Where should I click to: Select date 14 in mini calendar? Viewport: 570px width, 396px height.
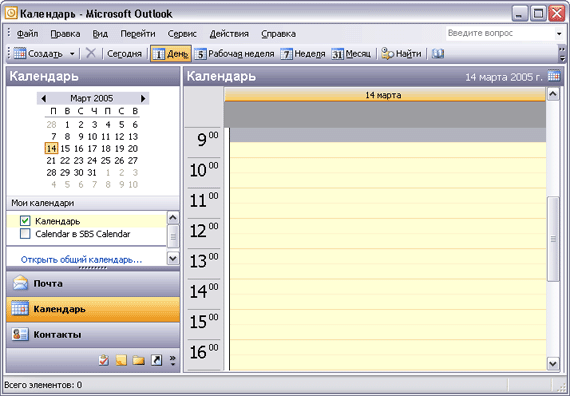point(51,148)
